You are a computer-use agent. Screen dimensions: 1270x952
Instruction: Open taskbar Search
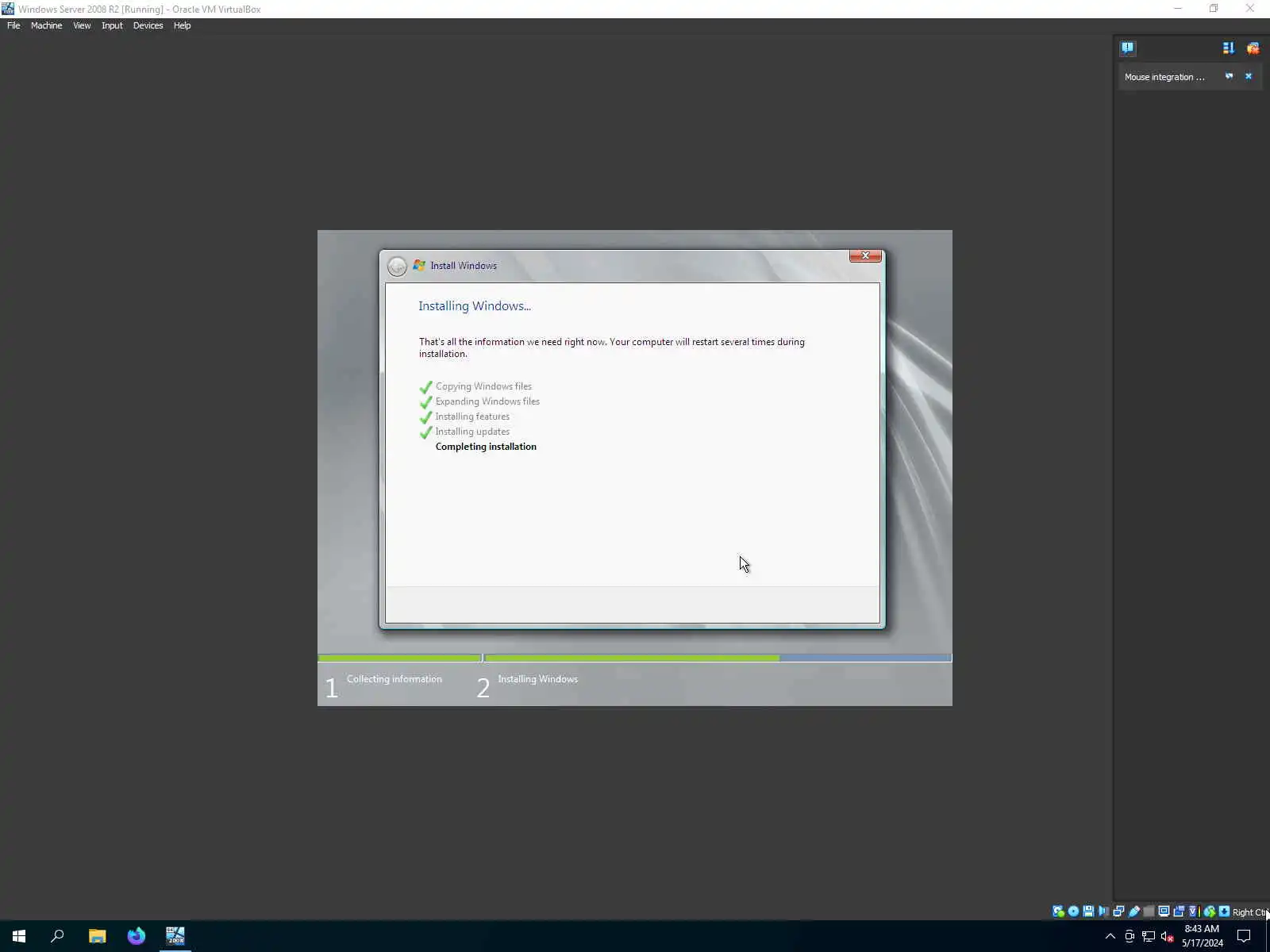[x=57, y=936]
